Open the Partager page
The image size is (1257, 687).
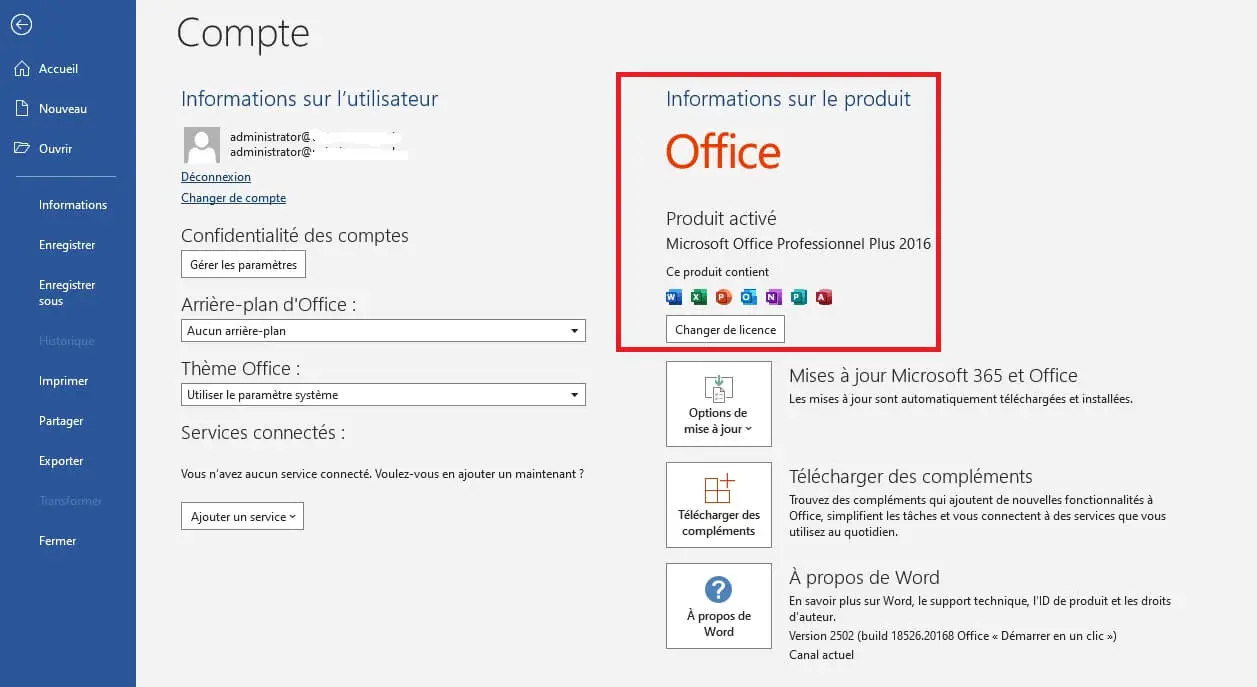(x=61, y=421)
